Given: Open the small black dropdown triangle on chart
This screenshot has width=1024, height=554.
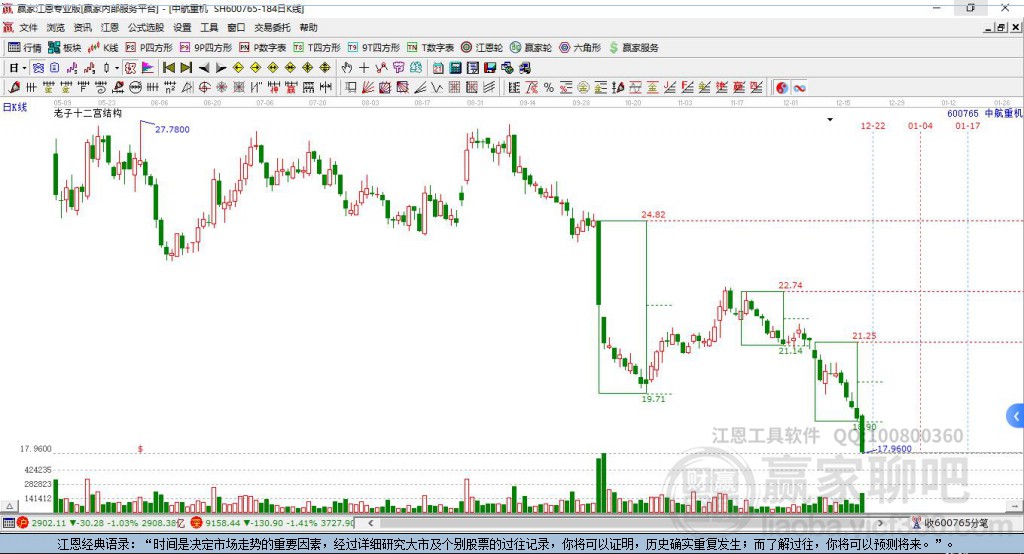Looking at the screenshot, I should (830, 120).
